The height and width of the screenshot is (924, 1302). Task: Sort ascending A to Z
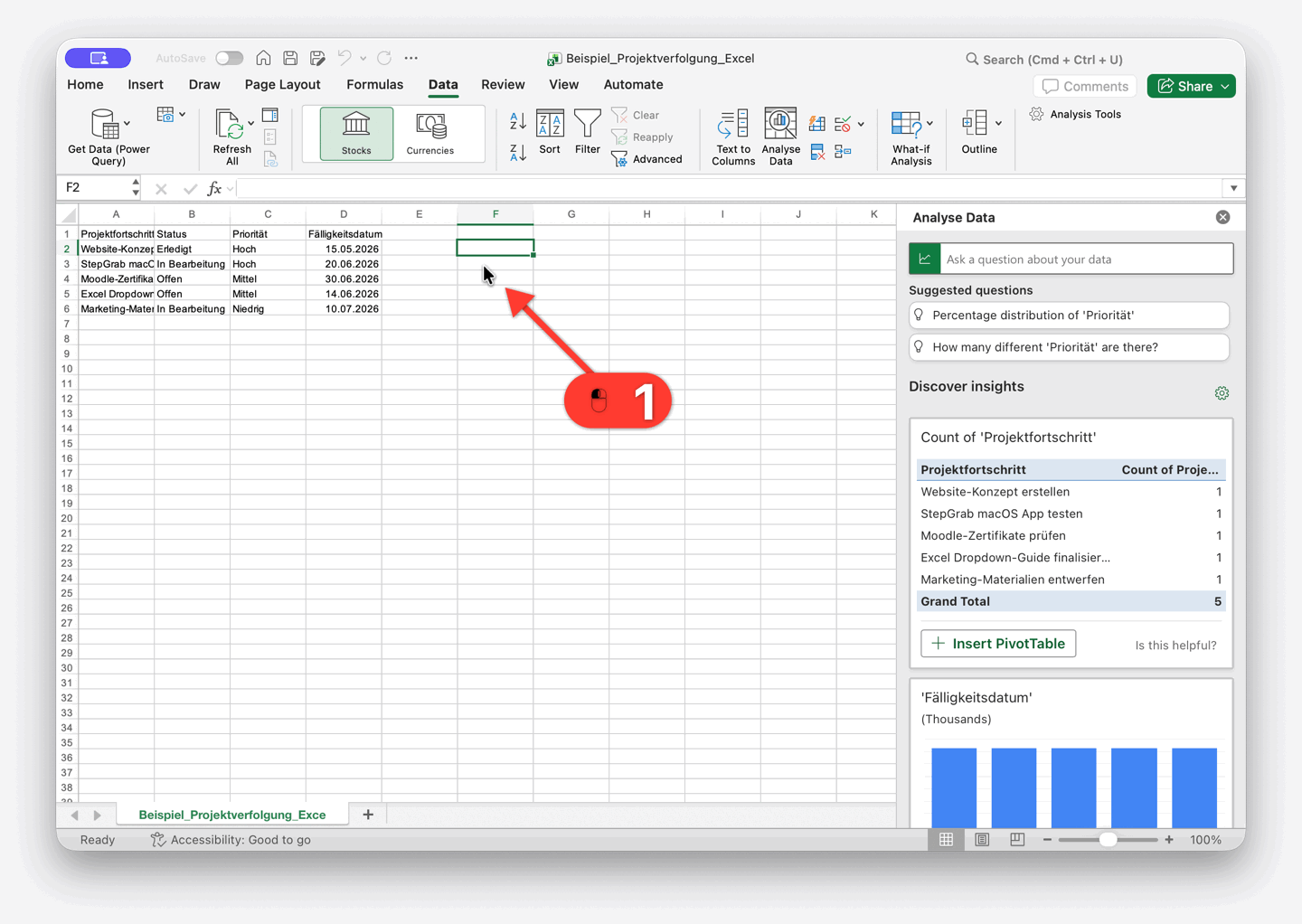[518, 119]
